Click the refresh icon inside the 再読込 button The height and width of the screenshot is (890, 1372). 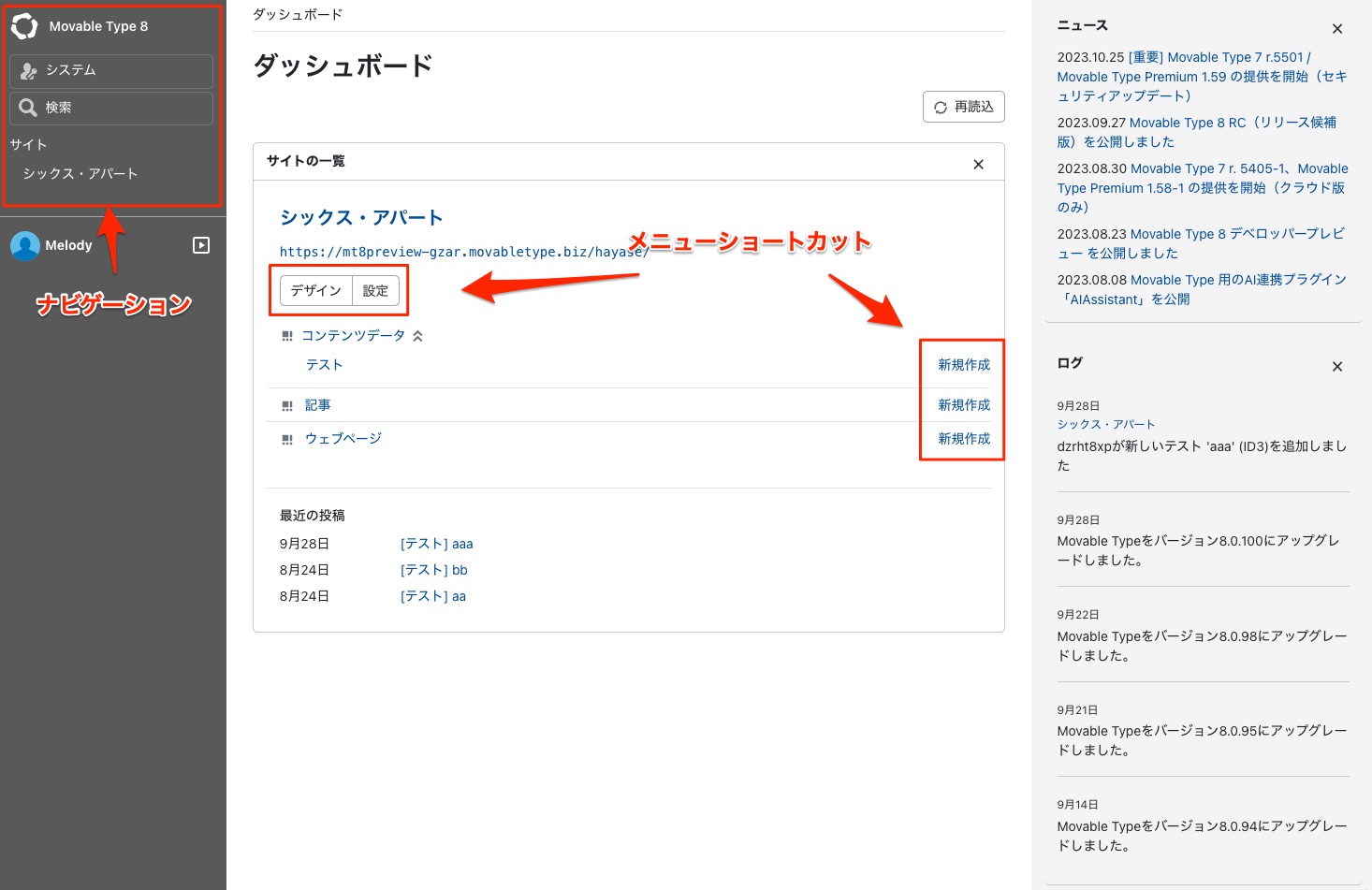click(x=941, y=107)
